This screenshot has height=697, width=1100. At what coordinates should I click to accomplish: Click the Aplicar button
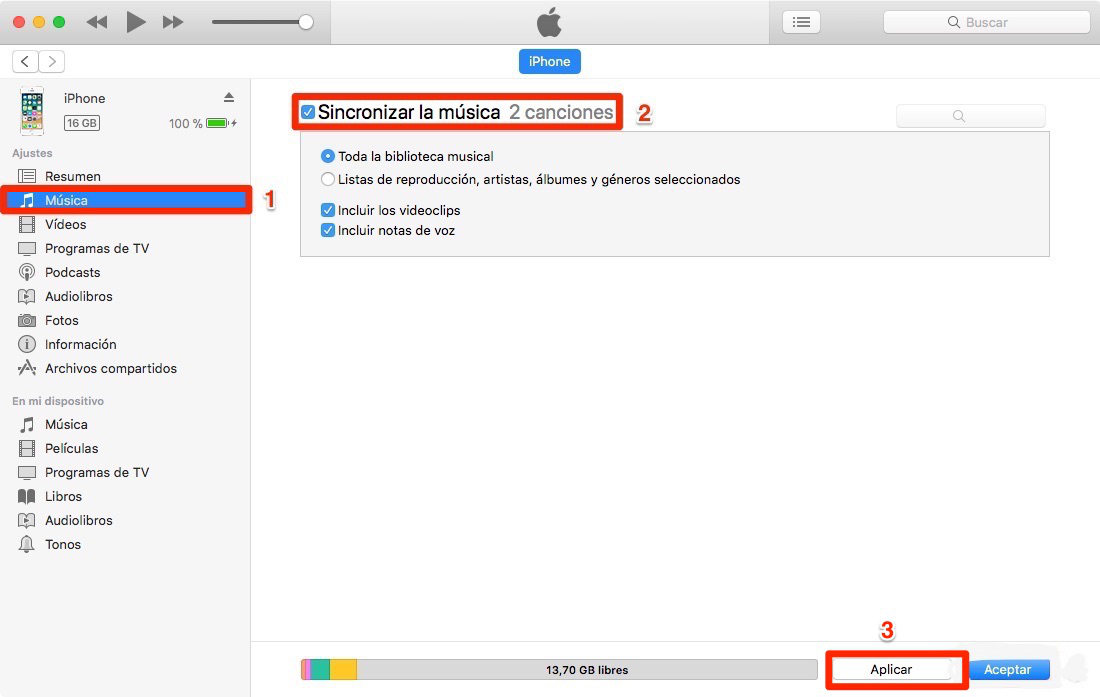tap(891, 670)
